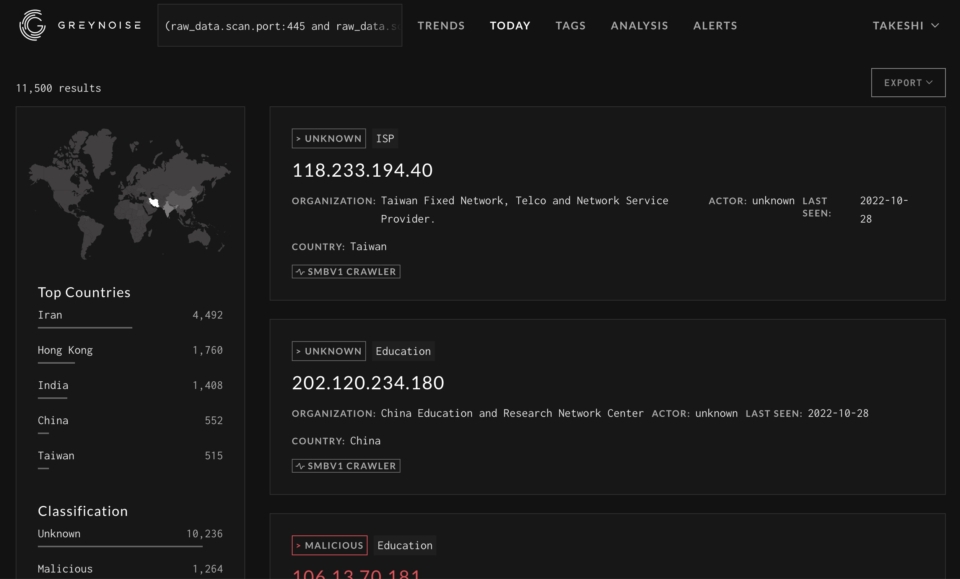Navigate to the ALERTS section

point(714,25)
